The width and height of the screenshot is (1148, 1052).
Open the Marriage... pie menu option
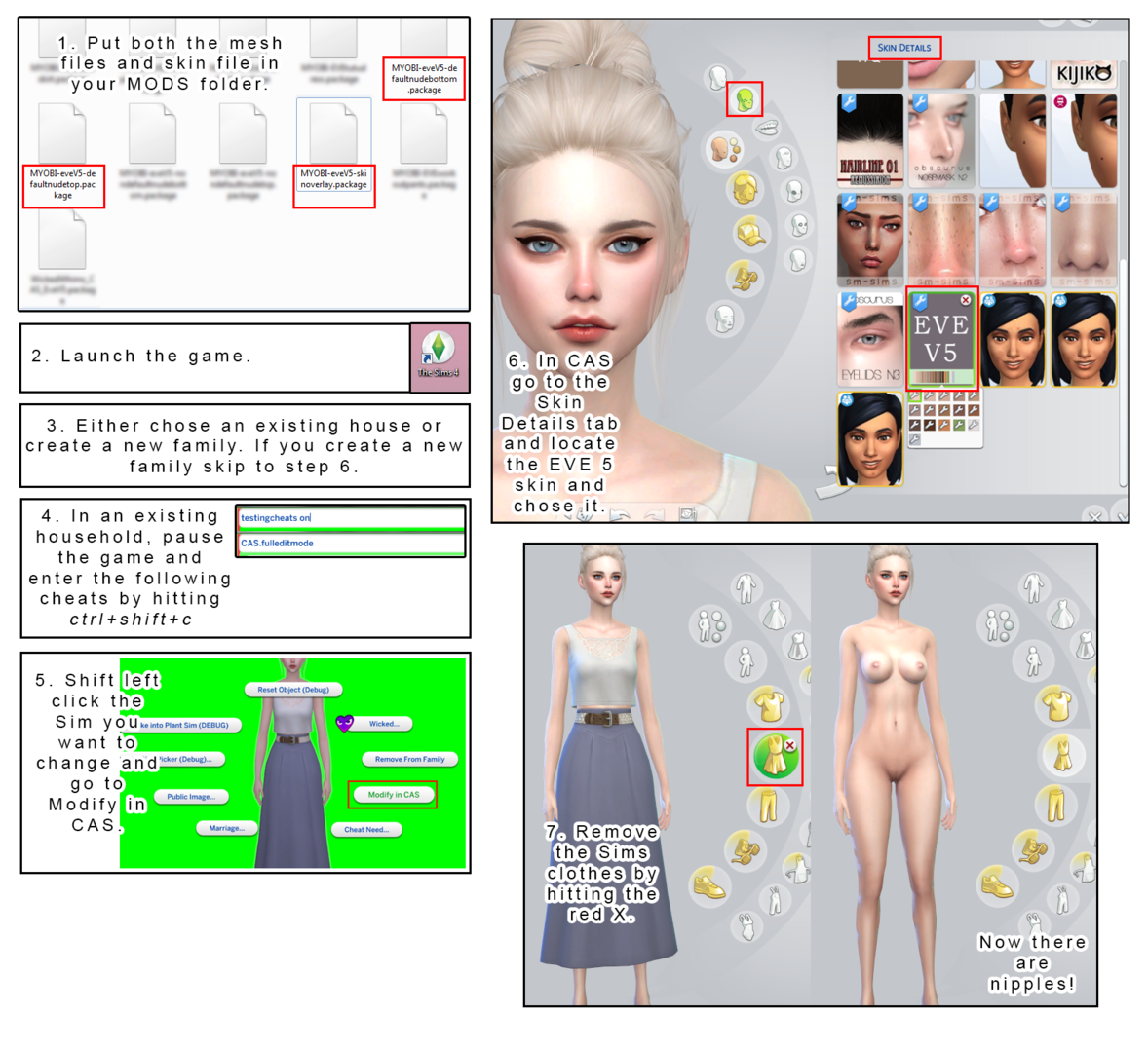227,828
